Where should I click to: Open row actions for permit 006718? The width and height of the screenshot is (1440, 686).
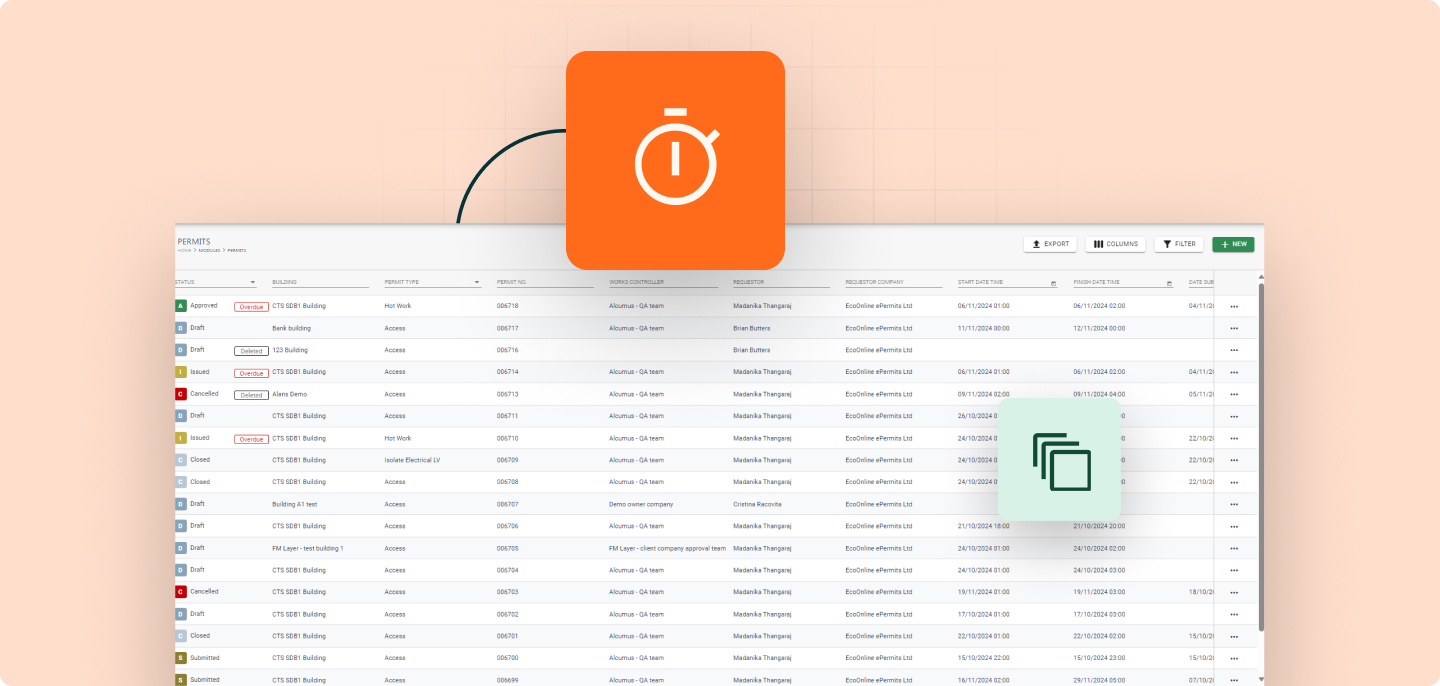pos(1233,306)
